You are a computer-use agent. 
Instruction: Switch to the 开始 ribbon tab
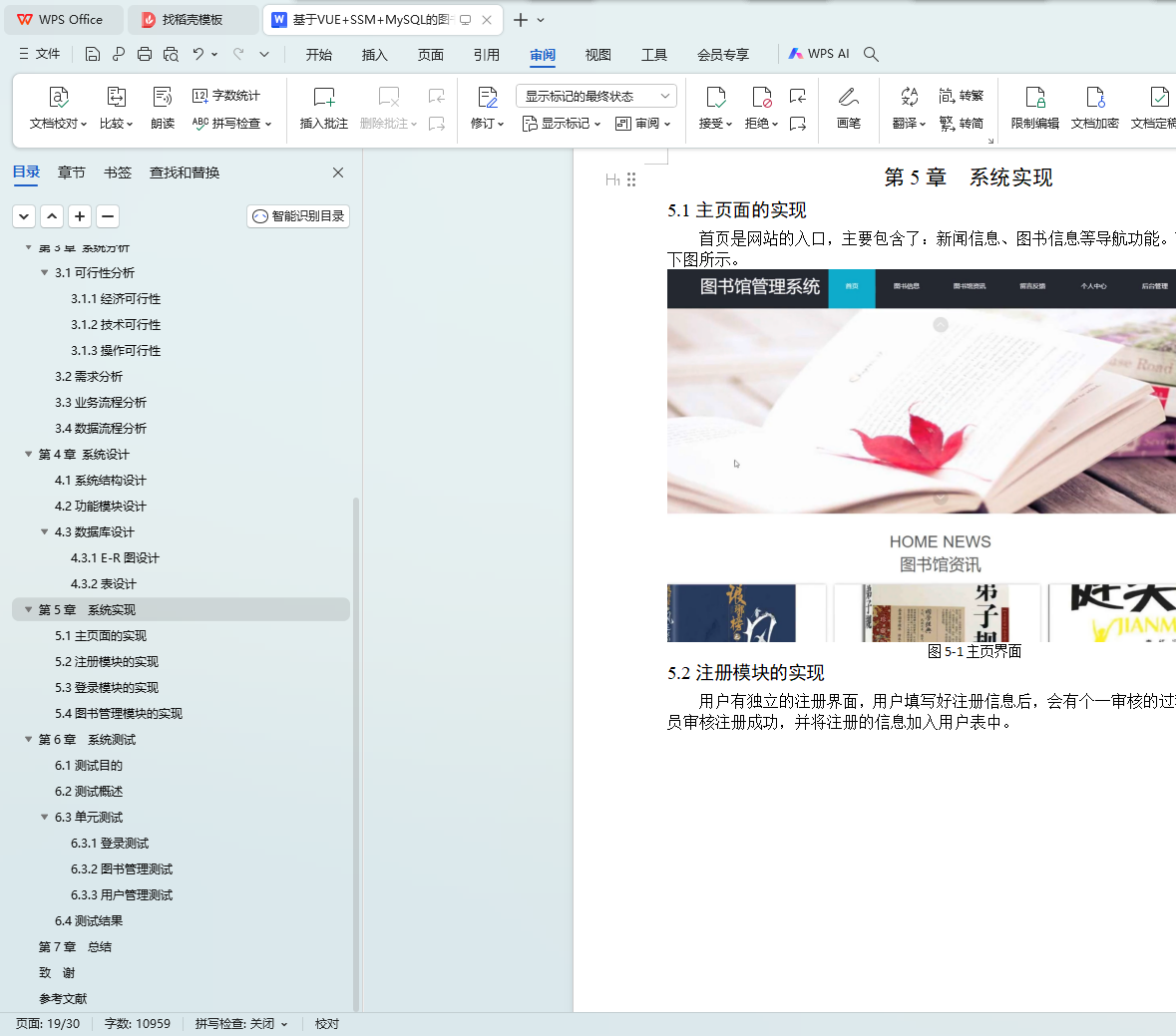pos(319,55)
